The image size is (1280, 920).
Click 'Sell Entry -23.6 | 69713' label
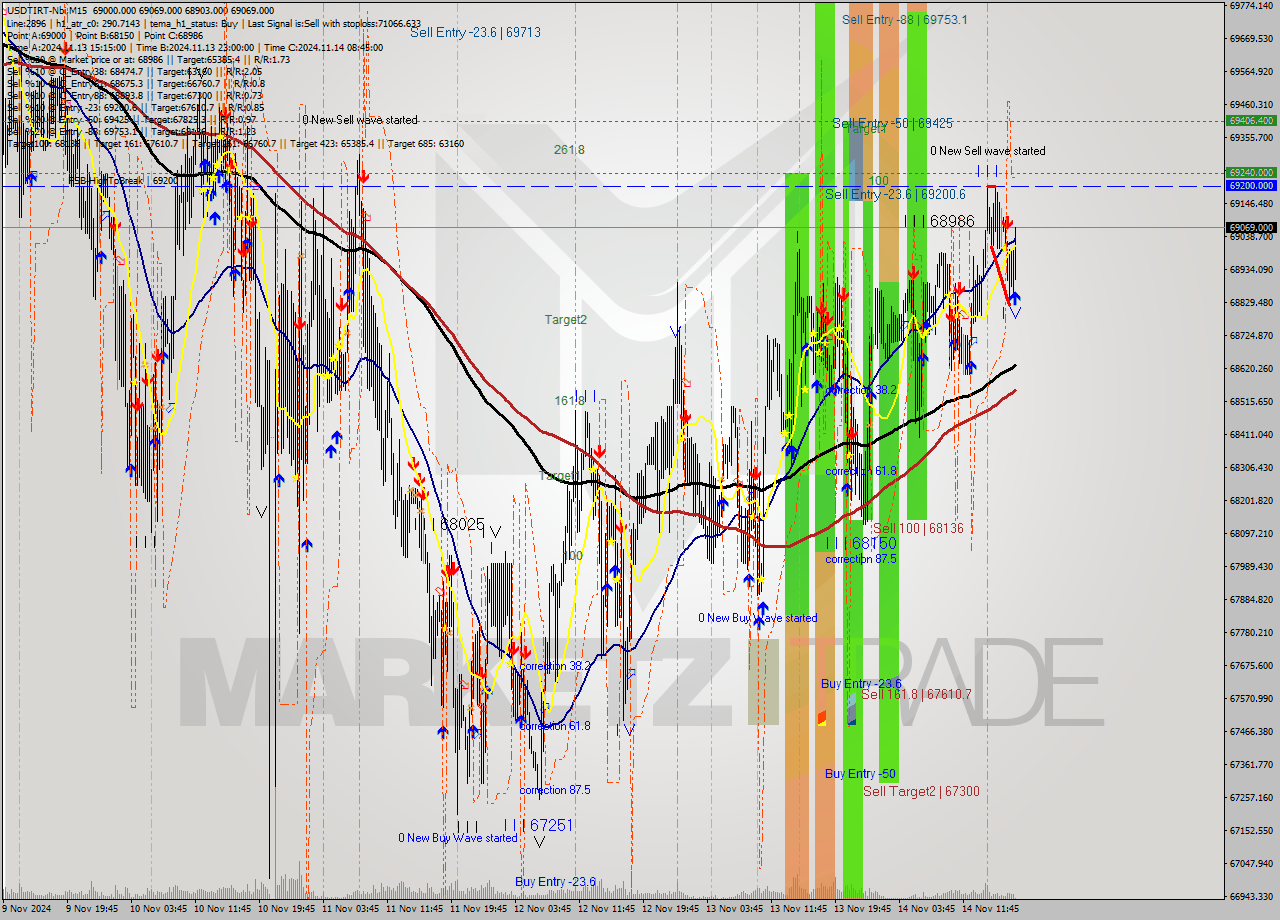[x=475, y=33]
